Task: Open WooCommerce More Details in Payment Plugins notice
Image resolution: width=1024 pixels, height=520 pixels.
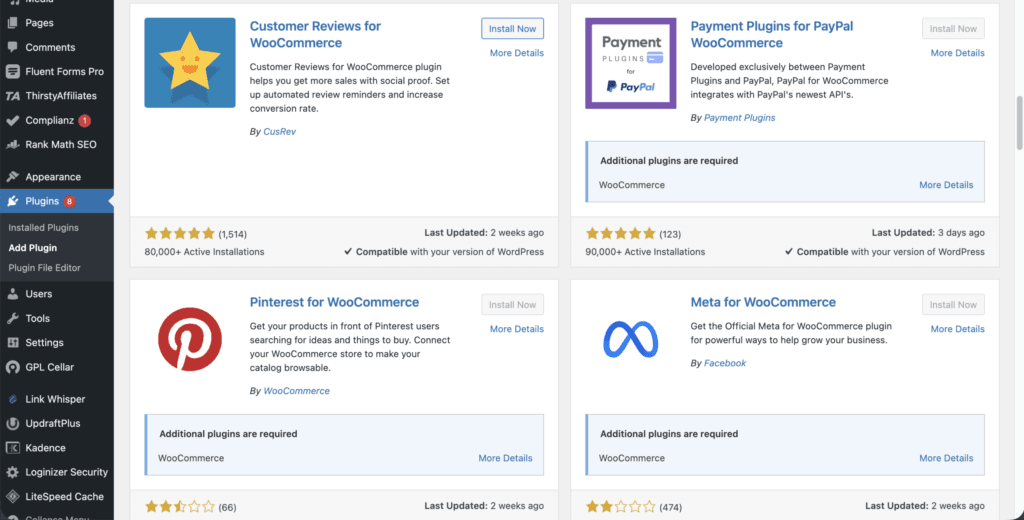Action: click(946, 185)
